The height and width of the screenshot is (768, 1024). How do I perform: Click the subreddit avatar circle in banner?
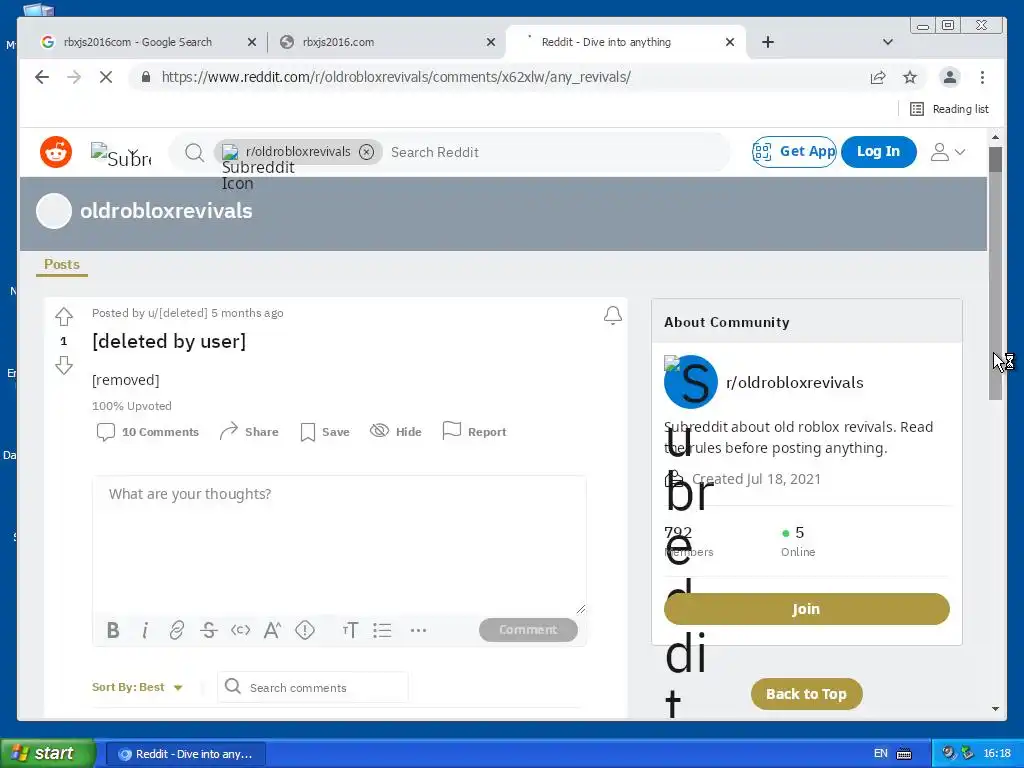(54, 211)
